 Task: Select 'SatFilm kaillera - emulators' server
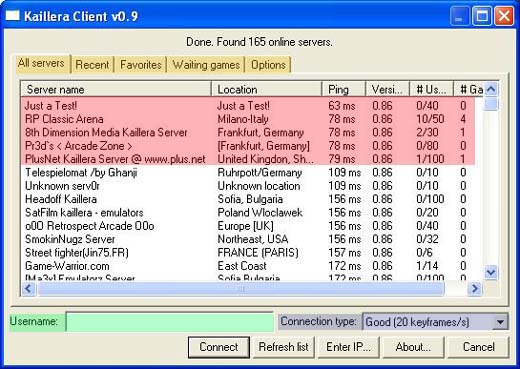(x=248, y=212)
